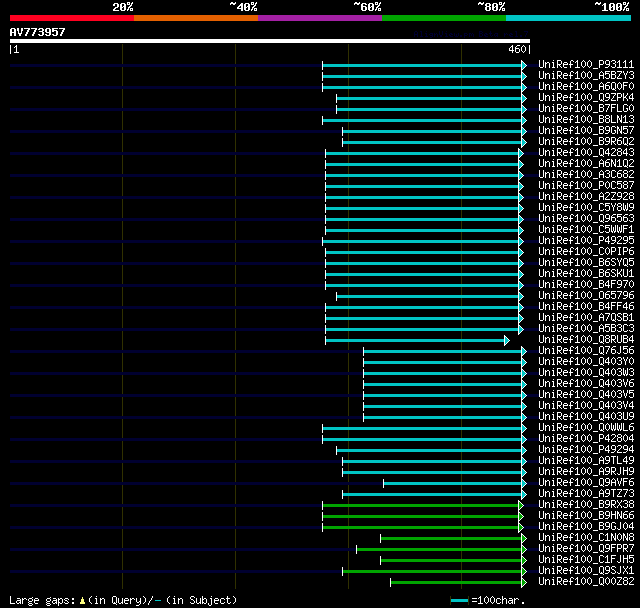Click the purple ~60% legend segment
The width and height of the screenshot is (640, 608).
[320, 18]
